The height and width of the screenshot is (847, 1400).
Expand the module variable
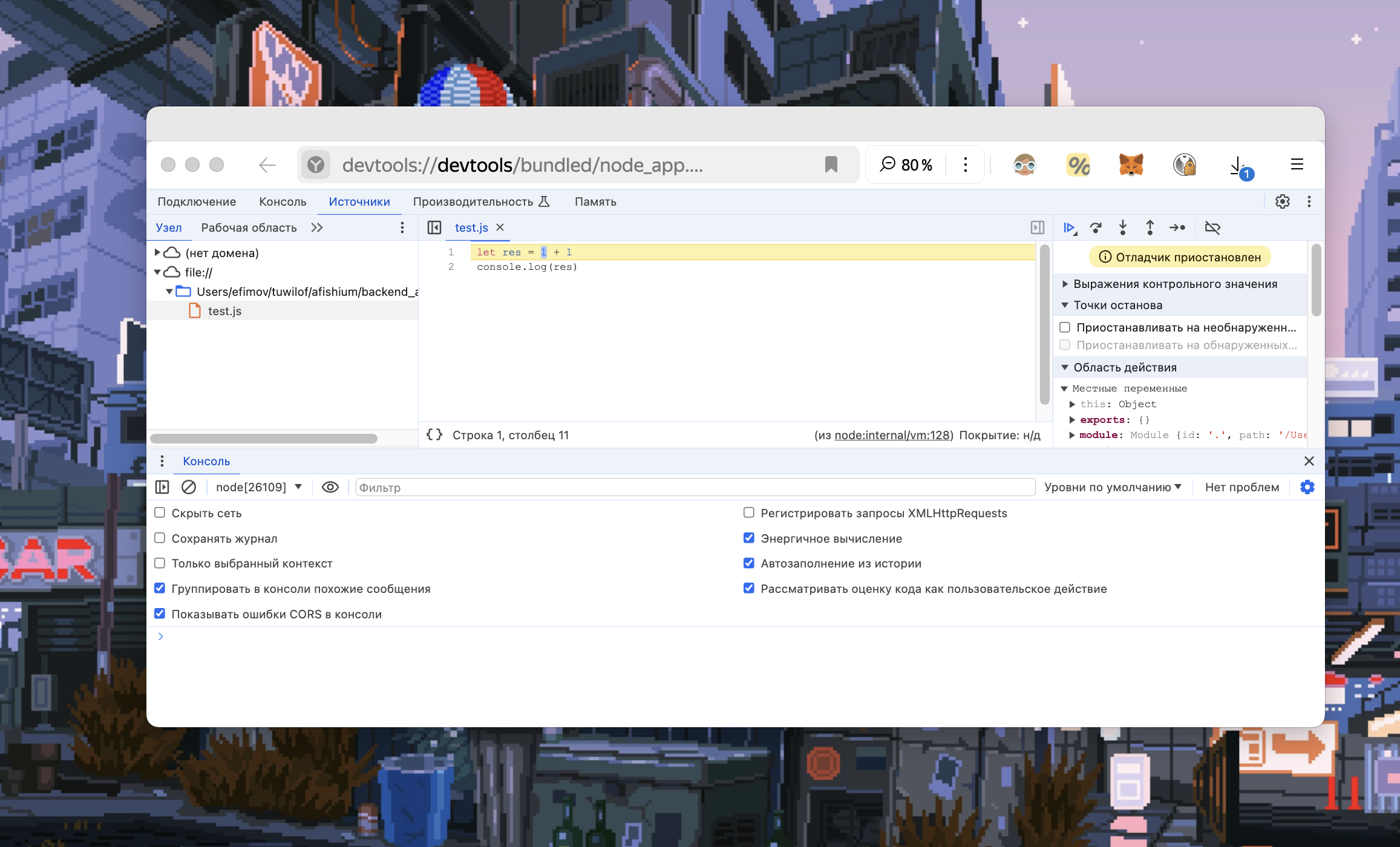(1072, 435)
